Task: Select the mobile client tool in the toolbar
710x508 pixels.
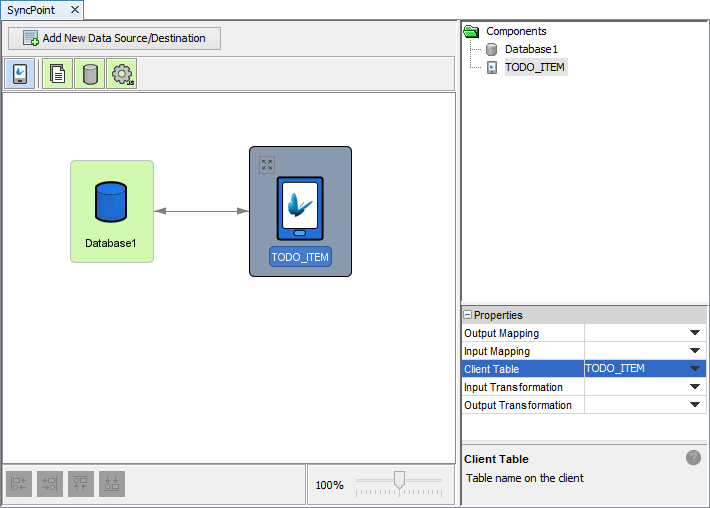Action: tap(20, 74)
